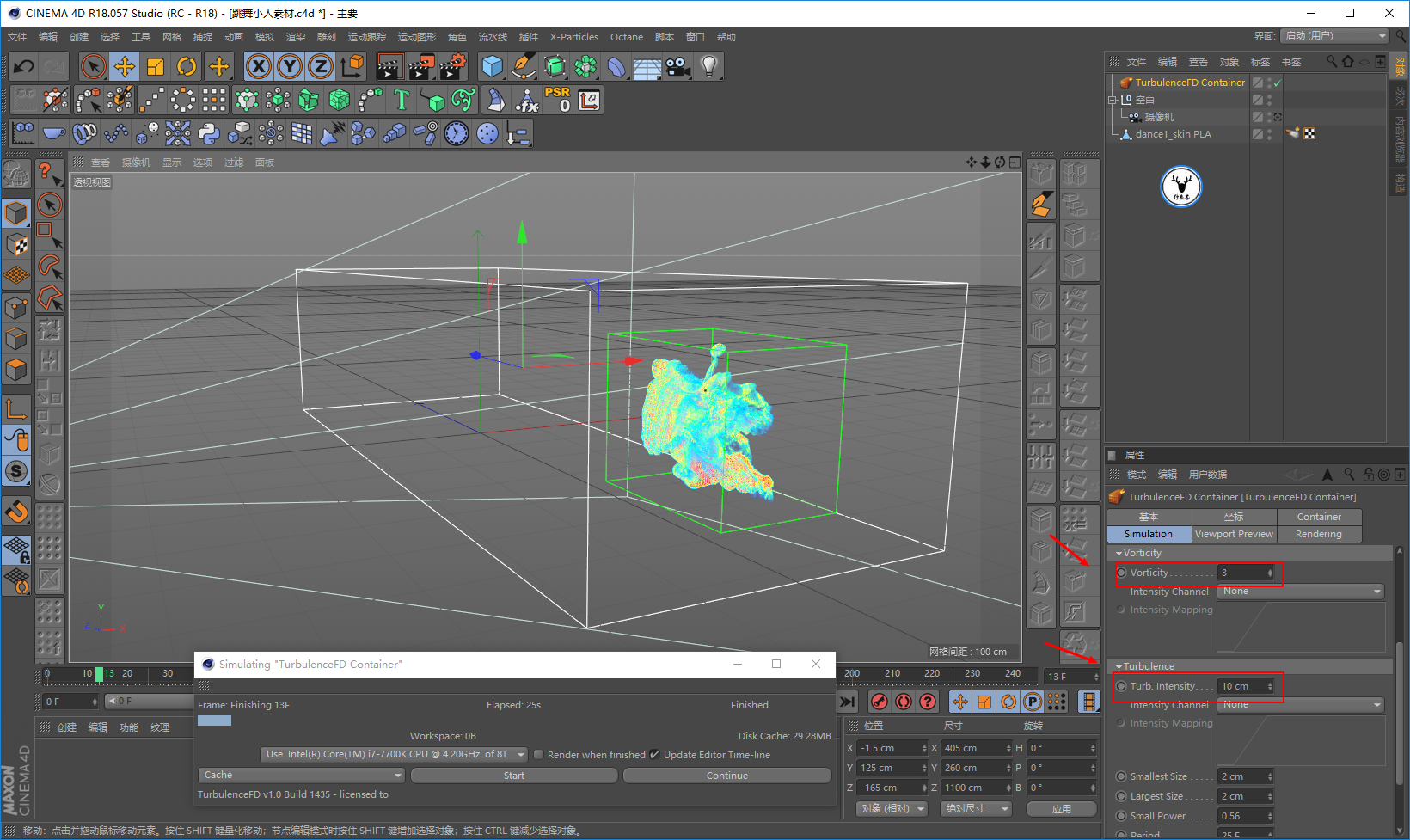Image resolution: width=1410 pixels, height=840 pixels.
Task: Click the Python icon in toolbar
Action: coord(209,133)
